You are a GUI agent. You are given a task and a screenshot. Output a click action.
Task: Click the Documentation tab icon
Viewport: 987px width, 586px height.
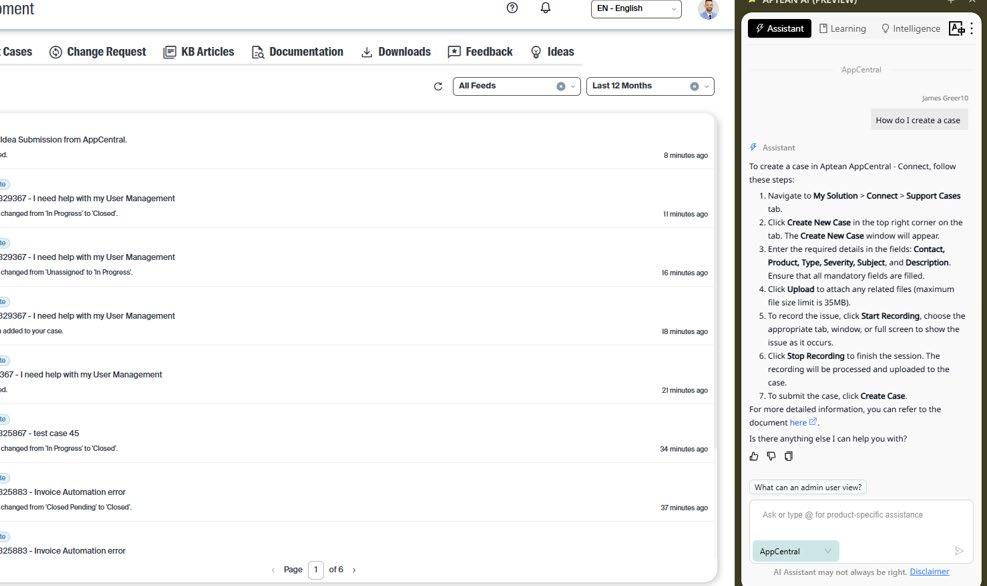click(x=257, y=52)
